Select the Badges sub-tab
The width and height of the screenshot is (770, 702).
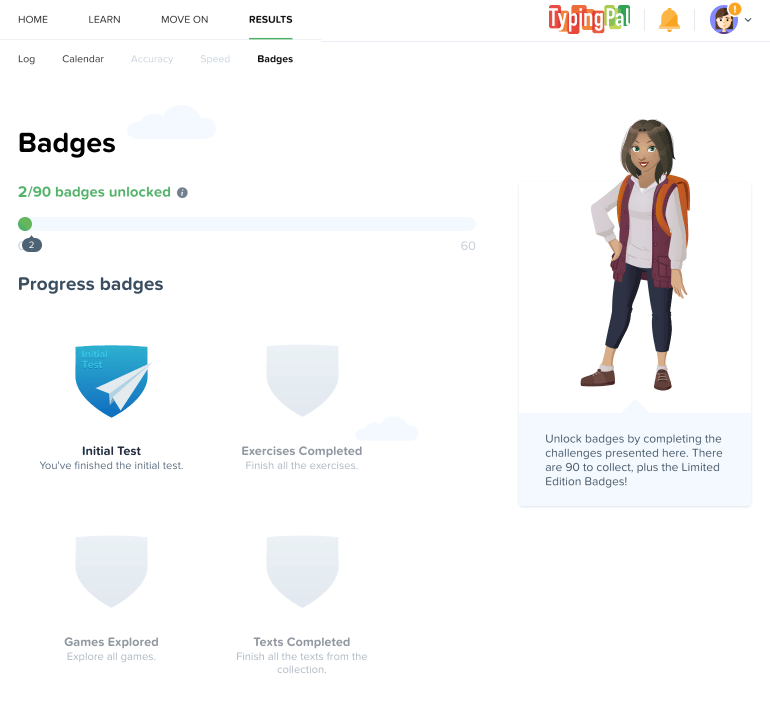275,59
